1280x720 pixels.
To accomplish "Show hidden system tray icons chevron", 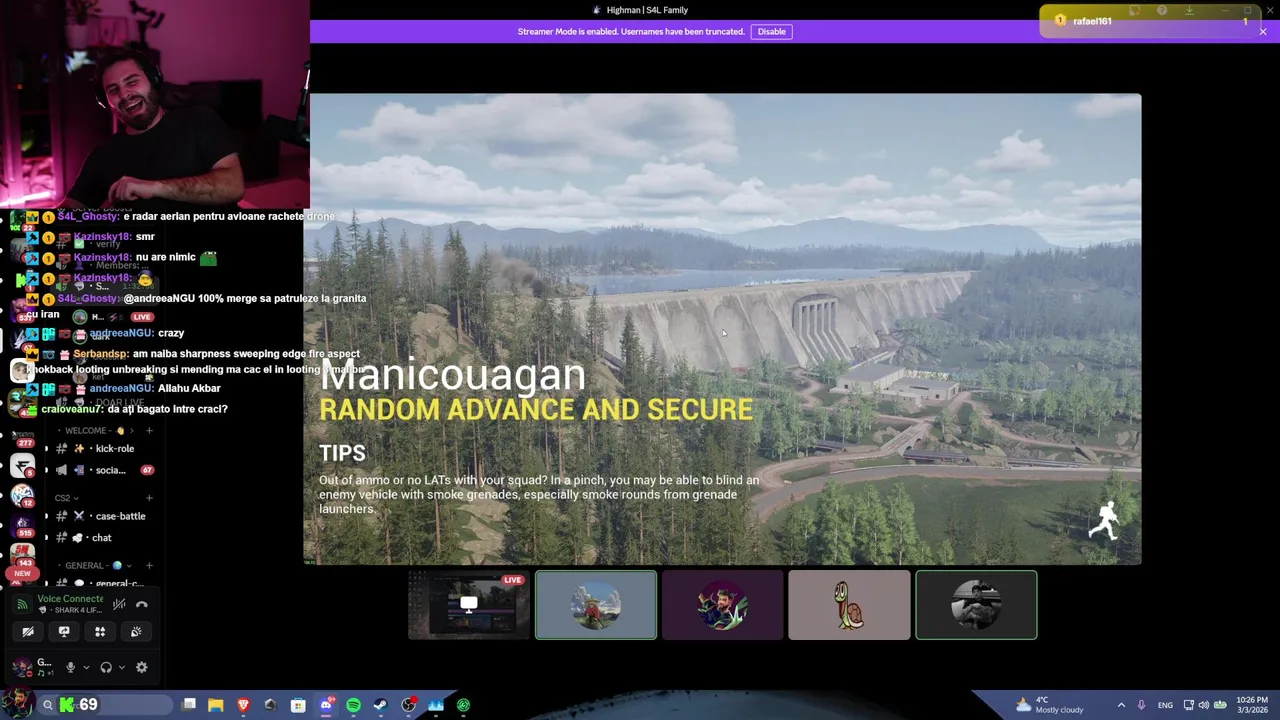I will coord(1121,705).
